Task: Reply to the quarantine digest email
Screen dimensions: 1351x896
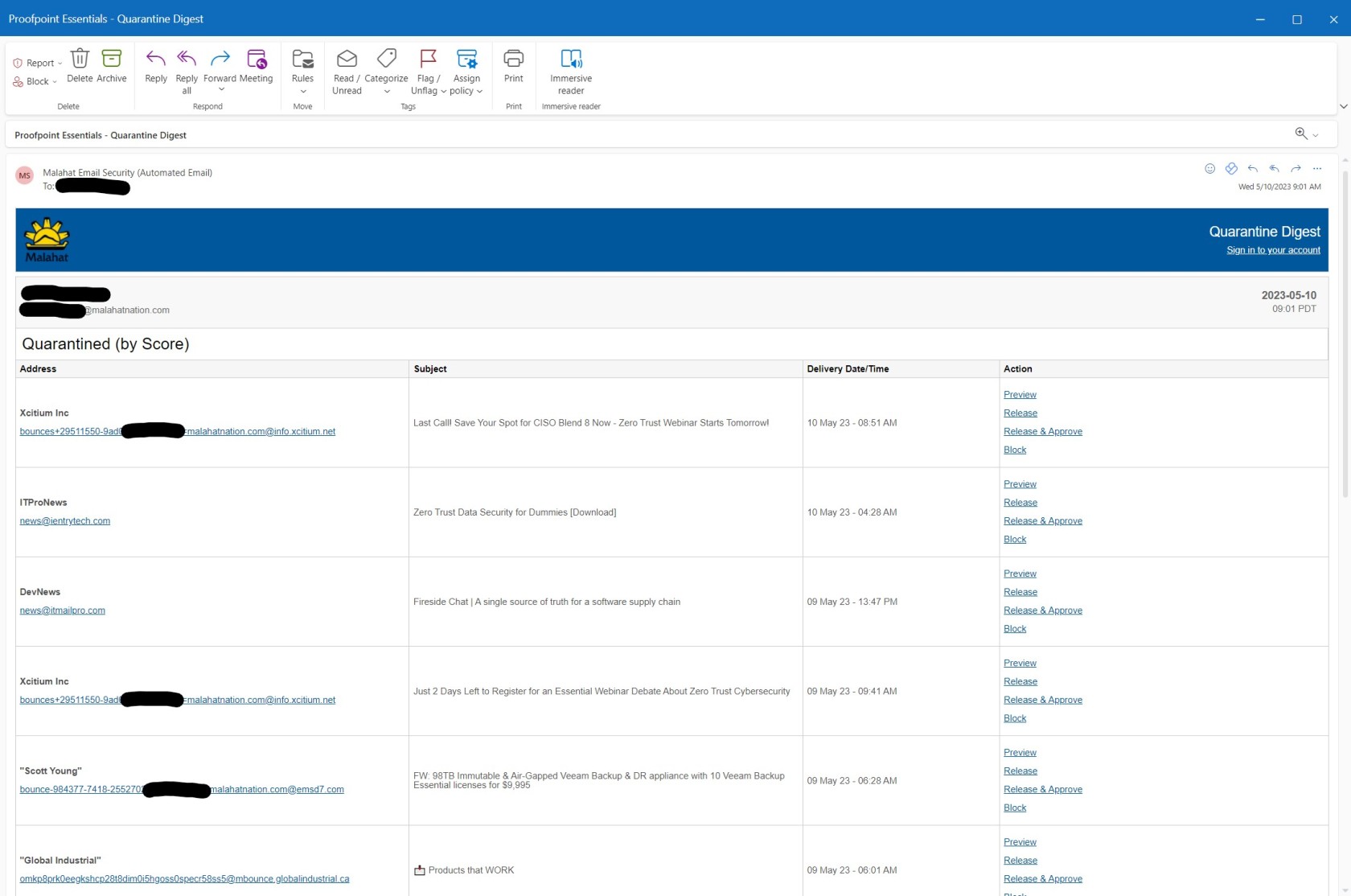Action: click(x=156, y=66)
